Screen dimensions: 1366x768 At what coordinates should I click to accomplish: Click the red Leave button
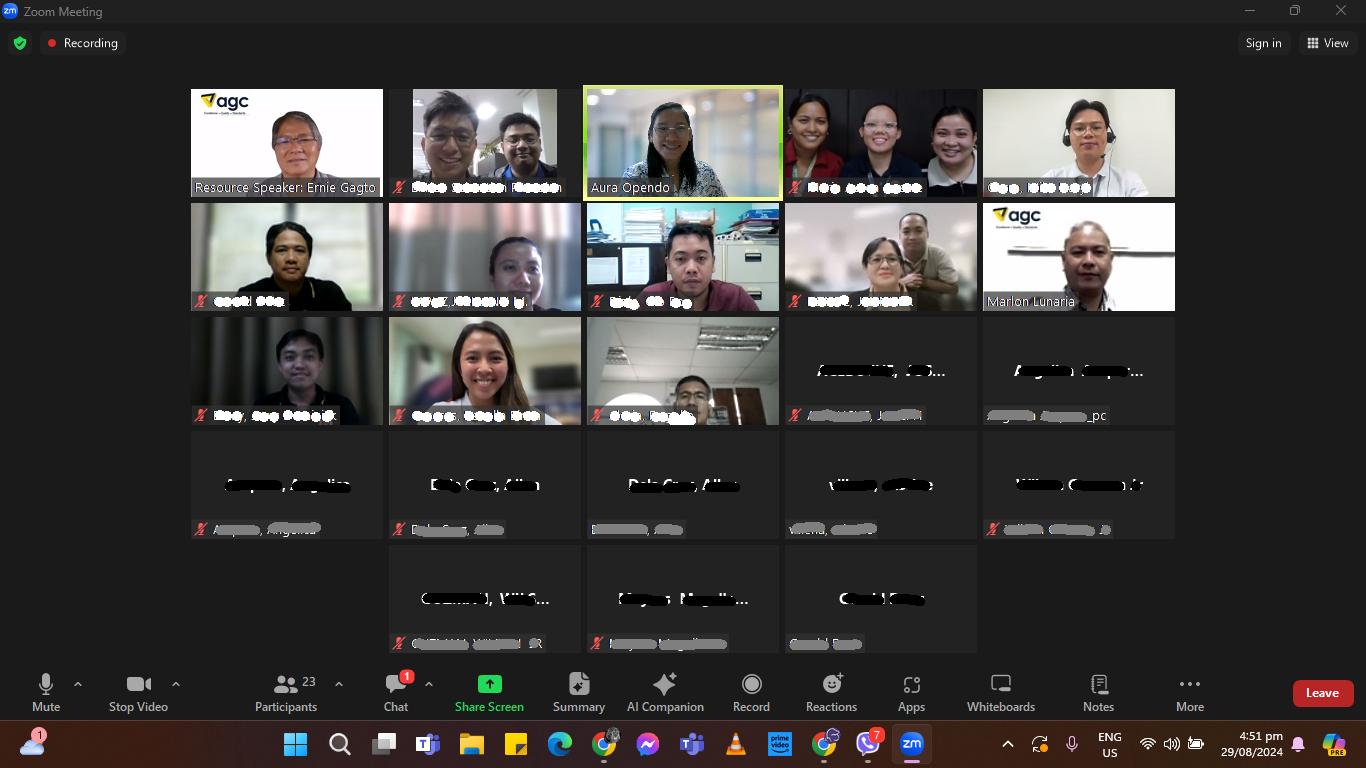(1321, 693)
